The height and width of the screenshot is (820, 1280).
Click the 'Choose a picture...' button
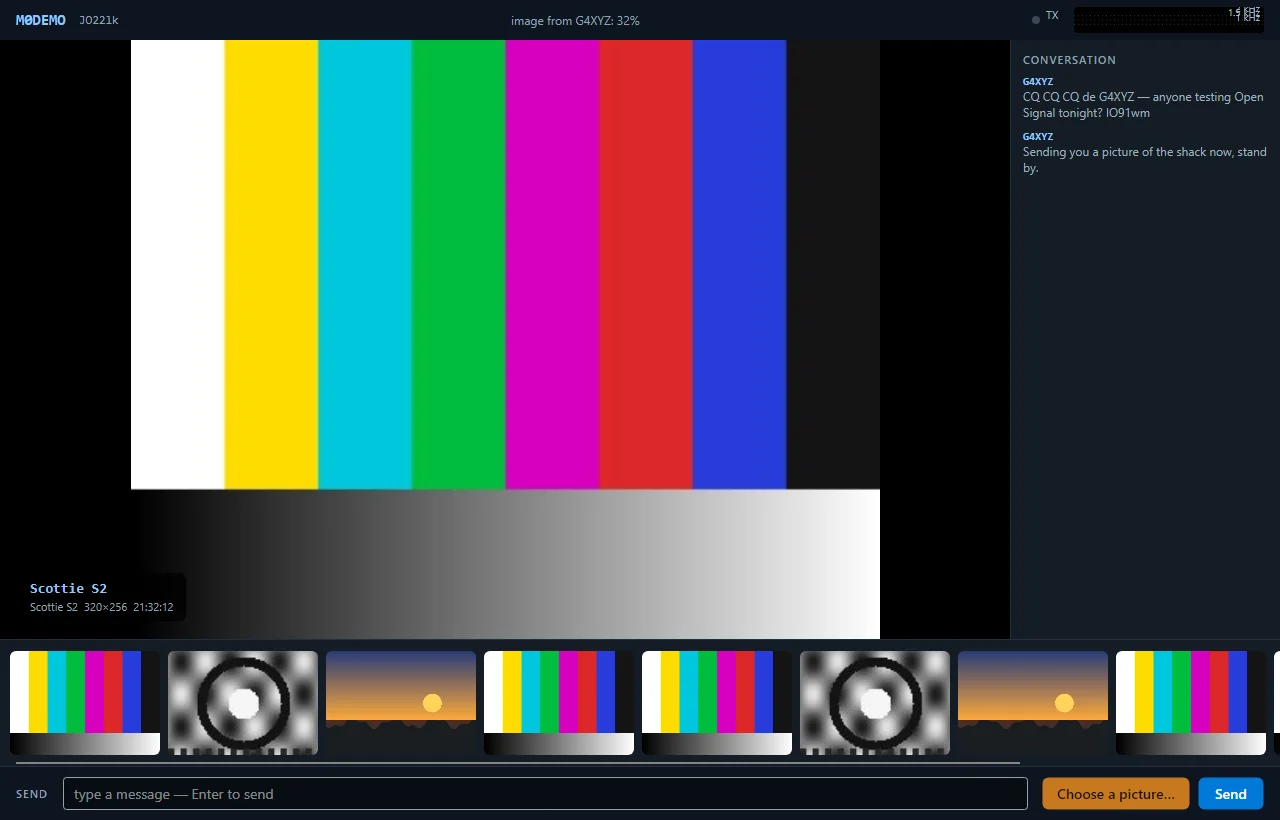1115,794
